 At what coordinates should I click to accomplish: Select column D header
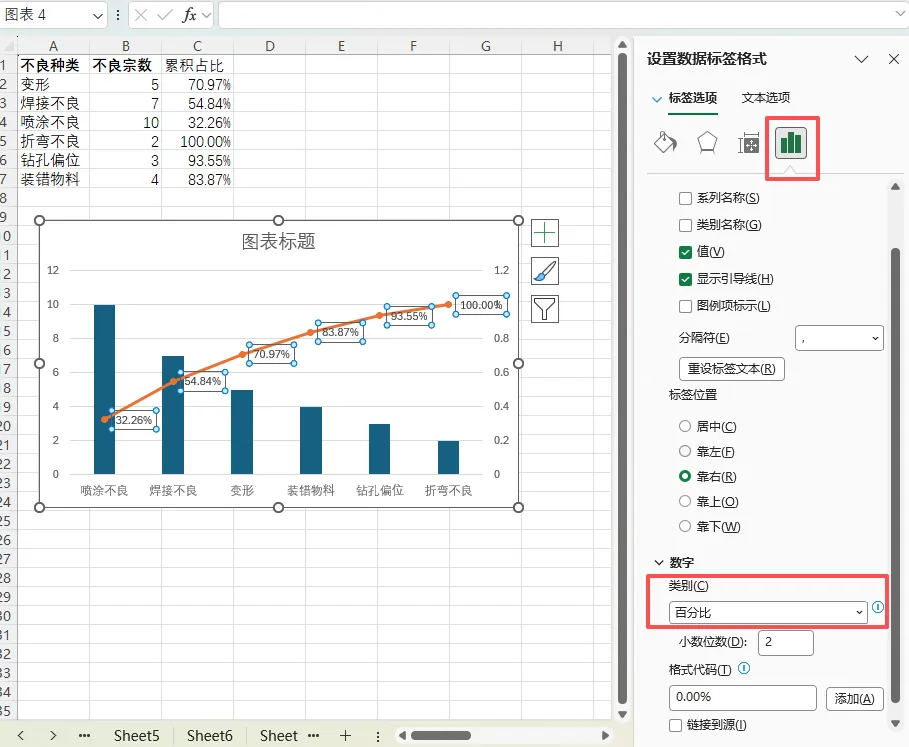point(270,46)
